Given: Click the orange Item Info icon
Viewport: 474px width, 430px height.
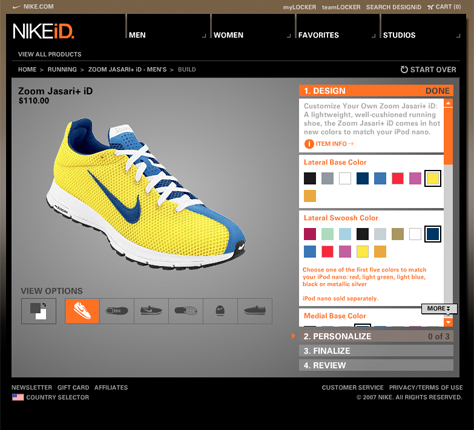Looking at the screenshot, I should [309, 144].
